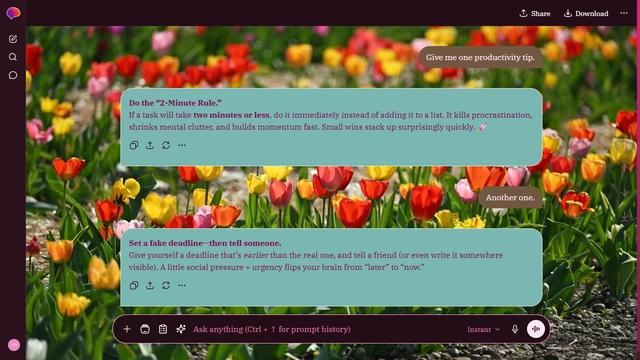The height and width of the screenshot is (360, 640).
Task: Click the italic 'earlier' word
Action: coord(256,255)
